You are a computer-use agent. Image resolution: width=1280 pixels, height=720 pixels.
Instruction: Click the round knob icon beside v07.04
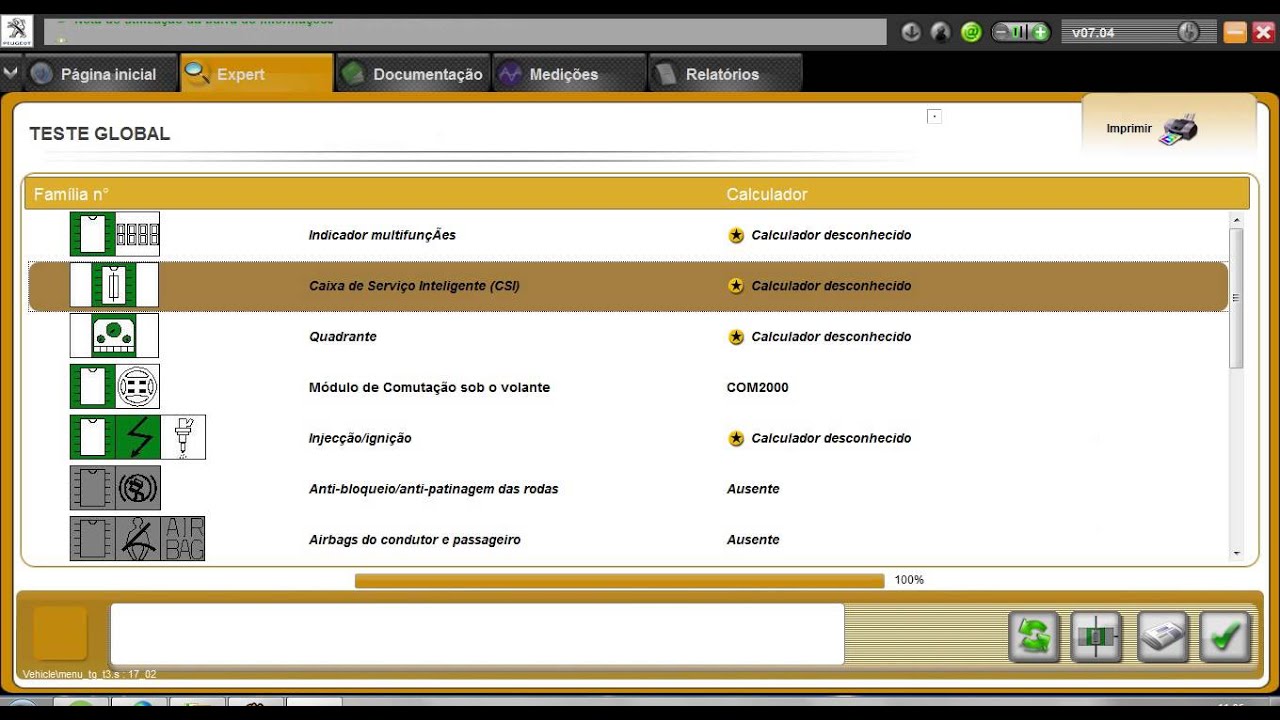click(1188, 32)
